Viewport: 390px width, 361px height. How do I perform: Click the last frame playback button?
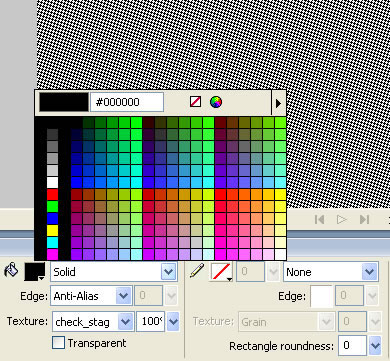(364, 219)
